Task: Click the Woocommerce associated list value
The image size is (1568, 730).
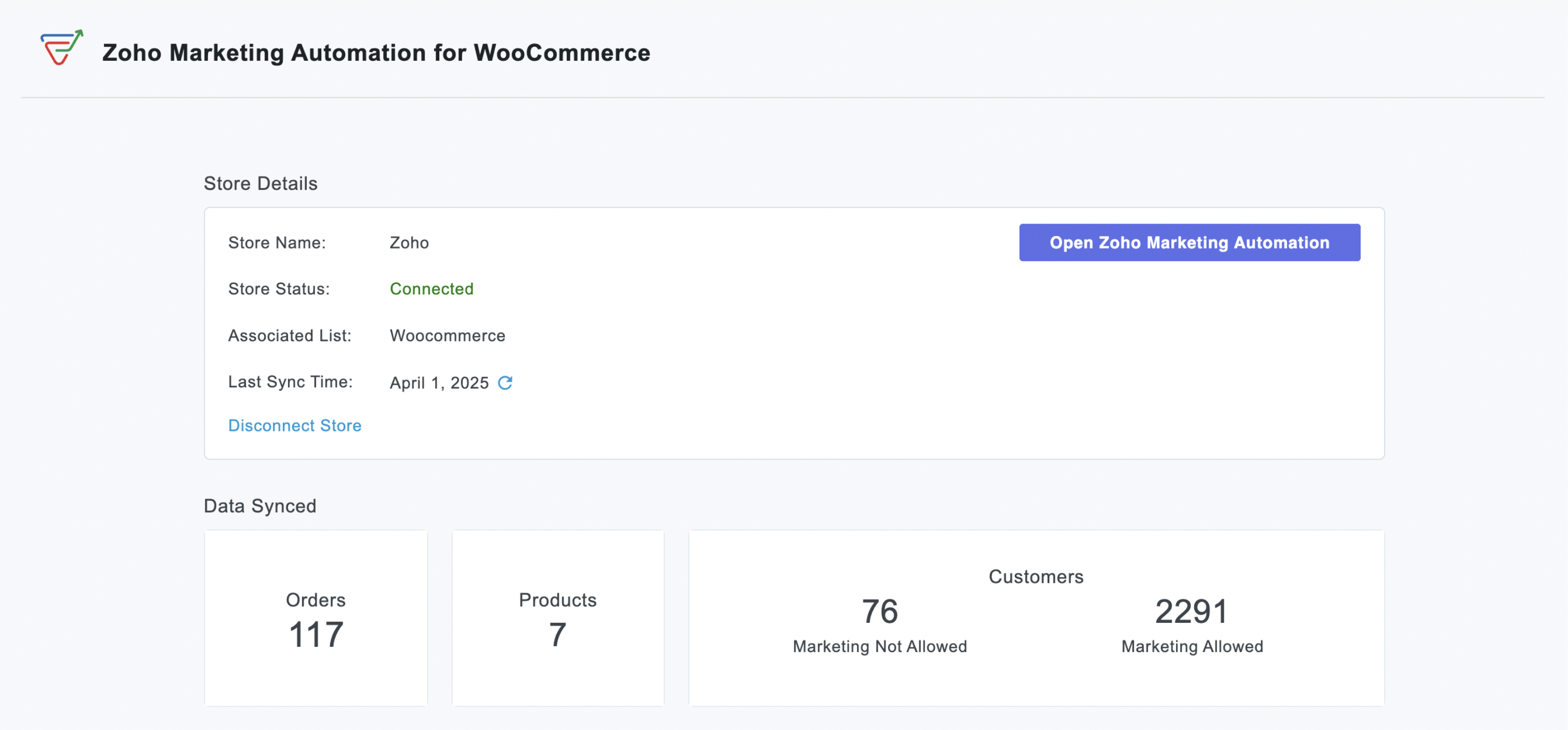Action: (x=447, y=335)
